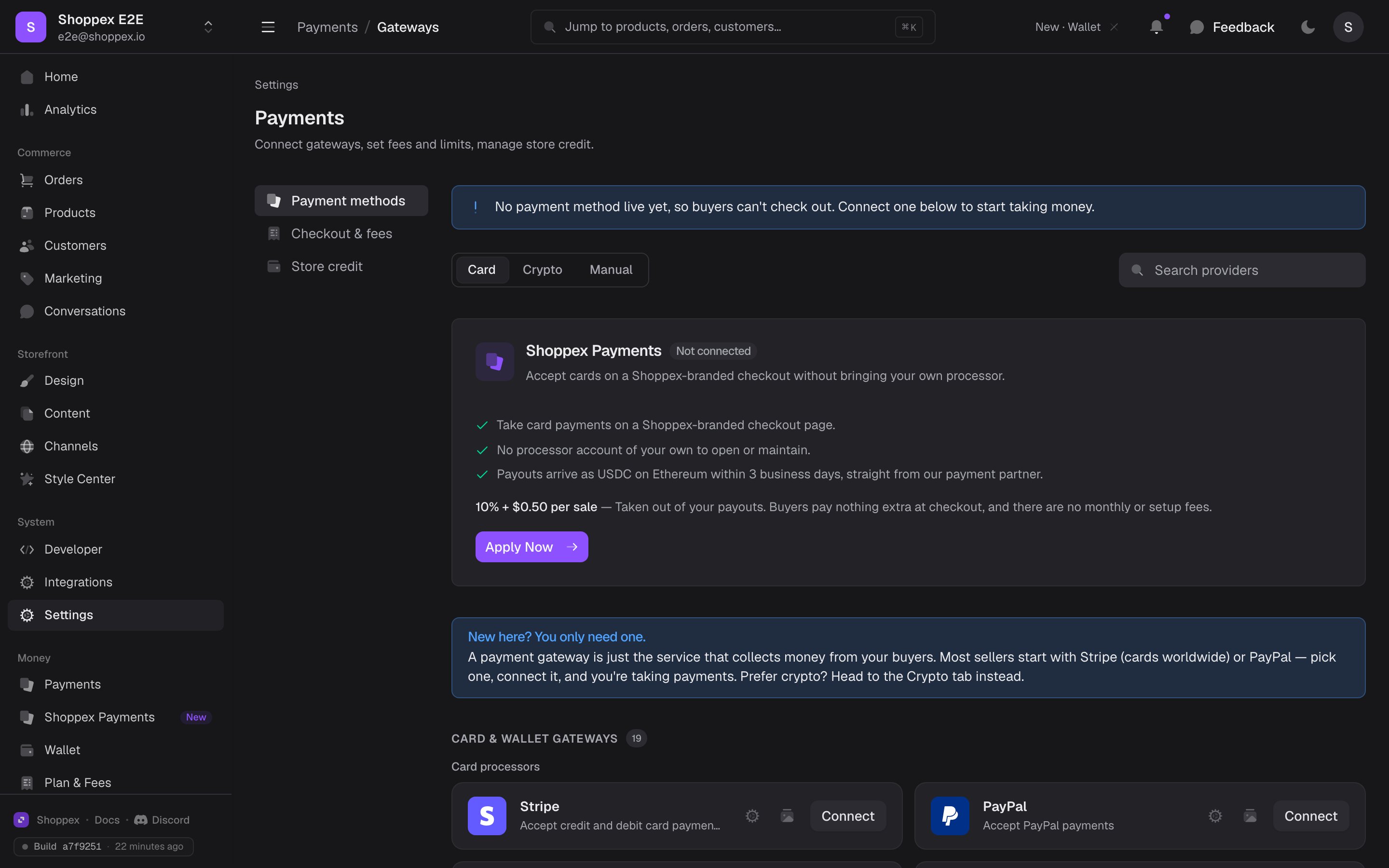The height and width of the screenshot is (868, 1389).
Task: Click the PayPal logo icon
Action: (950, 816)
